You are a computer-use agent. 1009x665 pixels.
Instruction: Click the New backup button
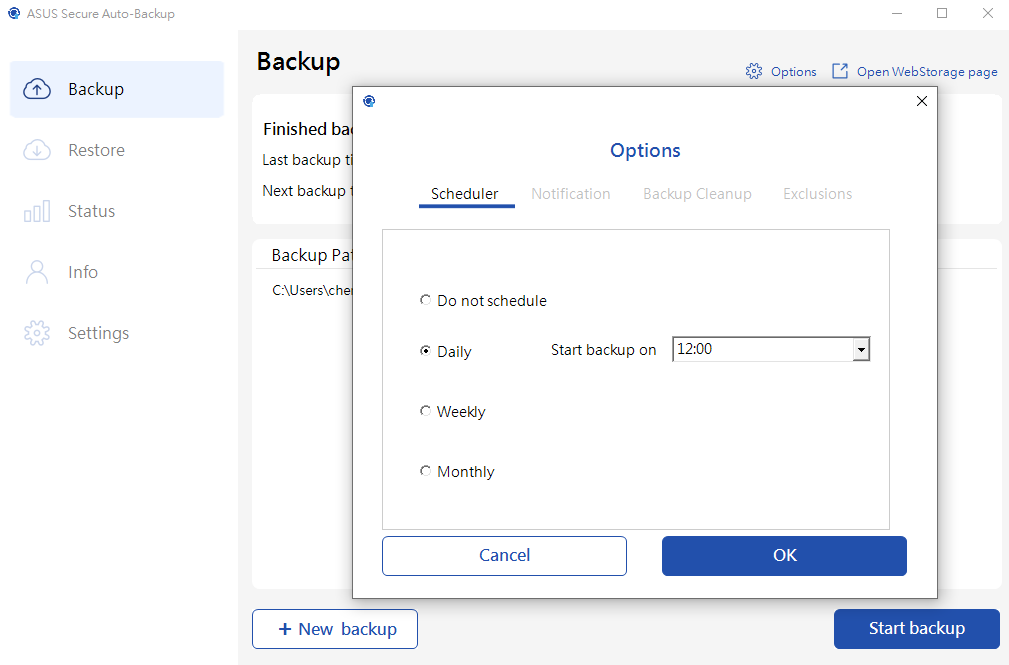[x=335, y=629]
